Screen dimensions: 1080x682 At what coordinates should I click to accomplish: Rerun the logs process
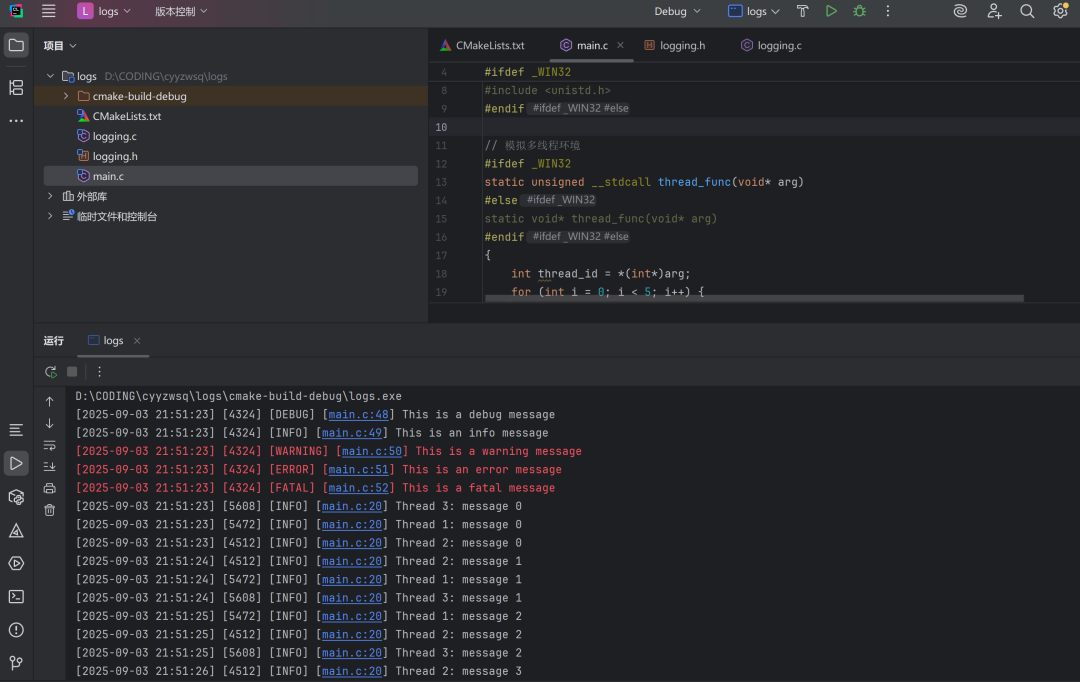[51, 371]
